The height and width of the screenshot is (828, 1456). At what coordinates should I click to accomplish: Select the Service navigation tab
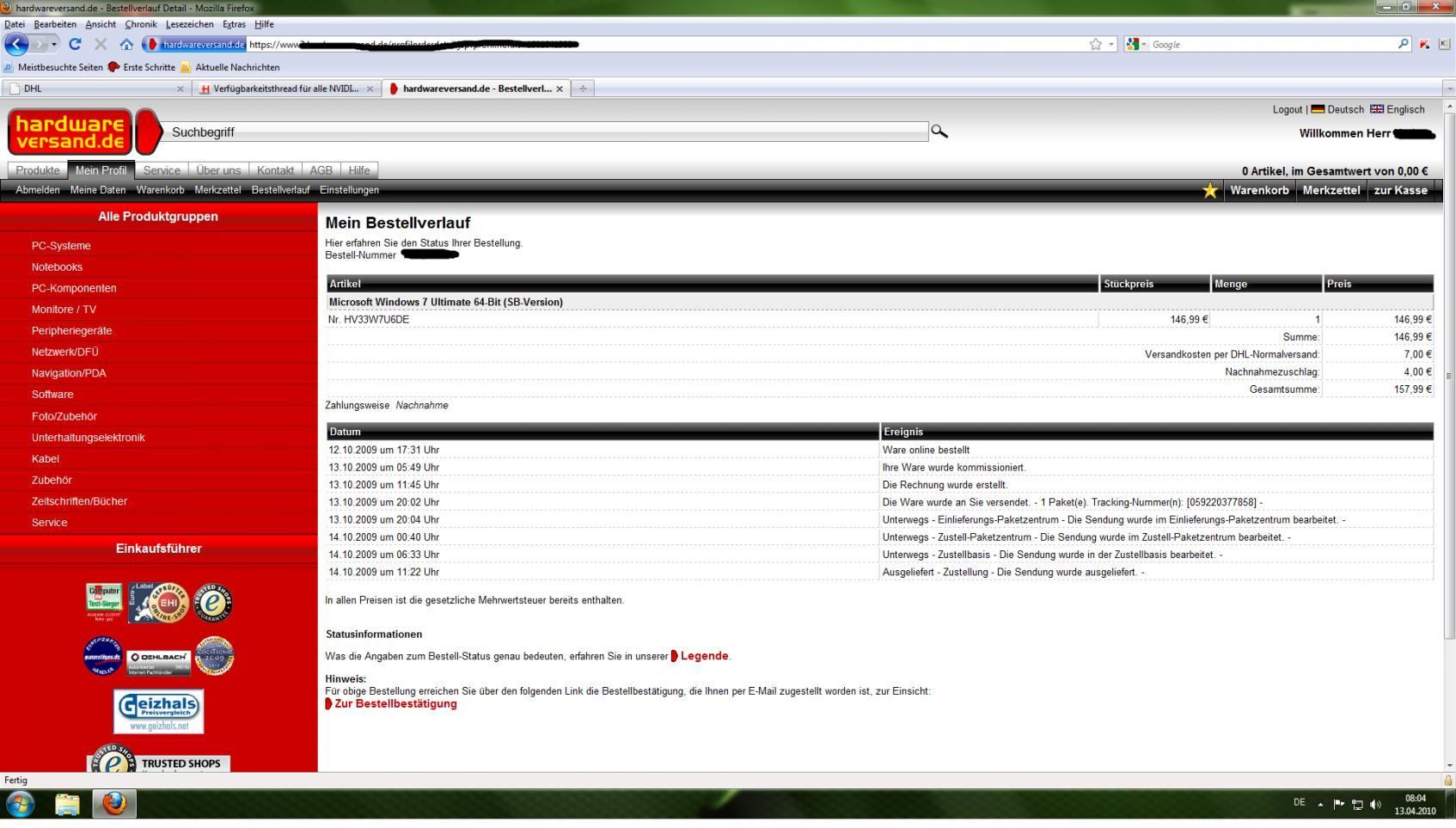(x=162, y=170)
